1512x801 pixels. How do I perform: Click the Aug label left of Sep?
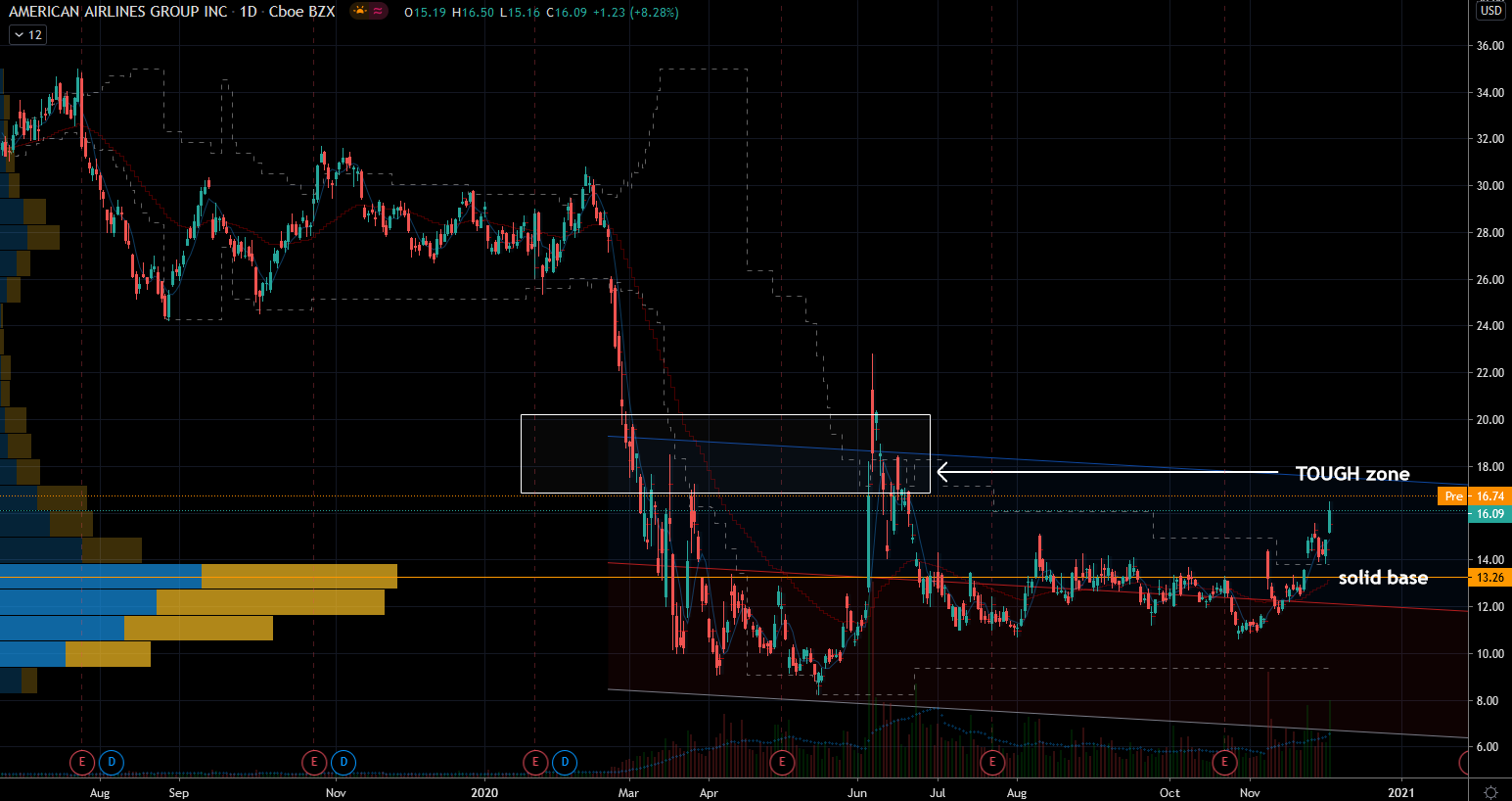click(x=100, y=793)
